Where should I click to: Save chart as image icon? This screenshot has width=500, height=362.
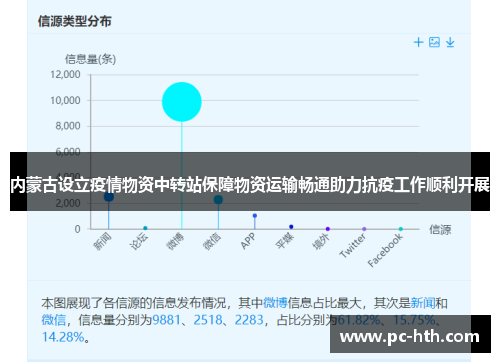[434, 42]
